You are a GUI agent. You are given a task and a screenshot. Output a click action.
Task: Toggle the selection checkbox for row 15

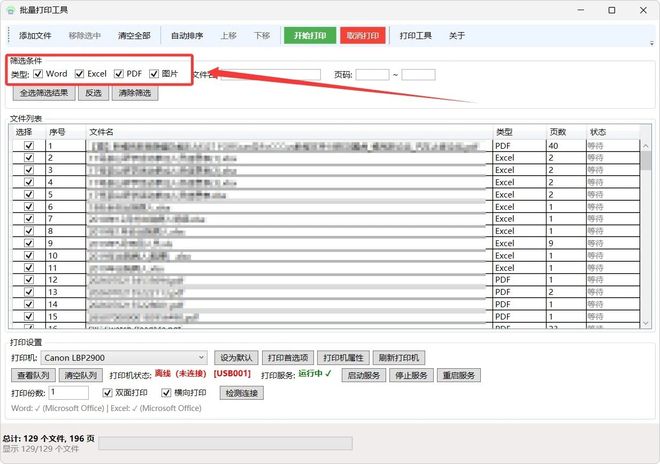point(29,317)
